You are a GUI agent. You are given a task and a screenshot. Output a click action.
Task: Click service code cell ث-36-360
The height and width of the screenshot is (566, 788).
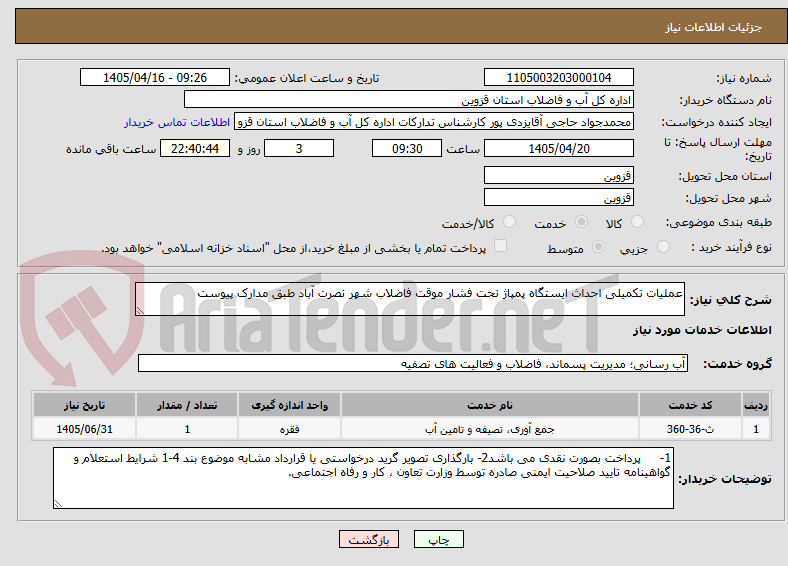click(x=690, y=429)
